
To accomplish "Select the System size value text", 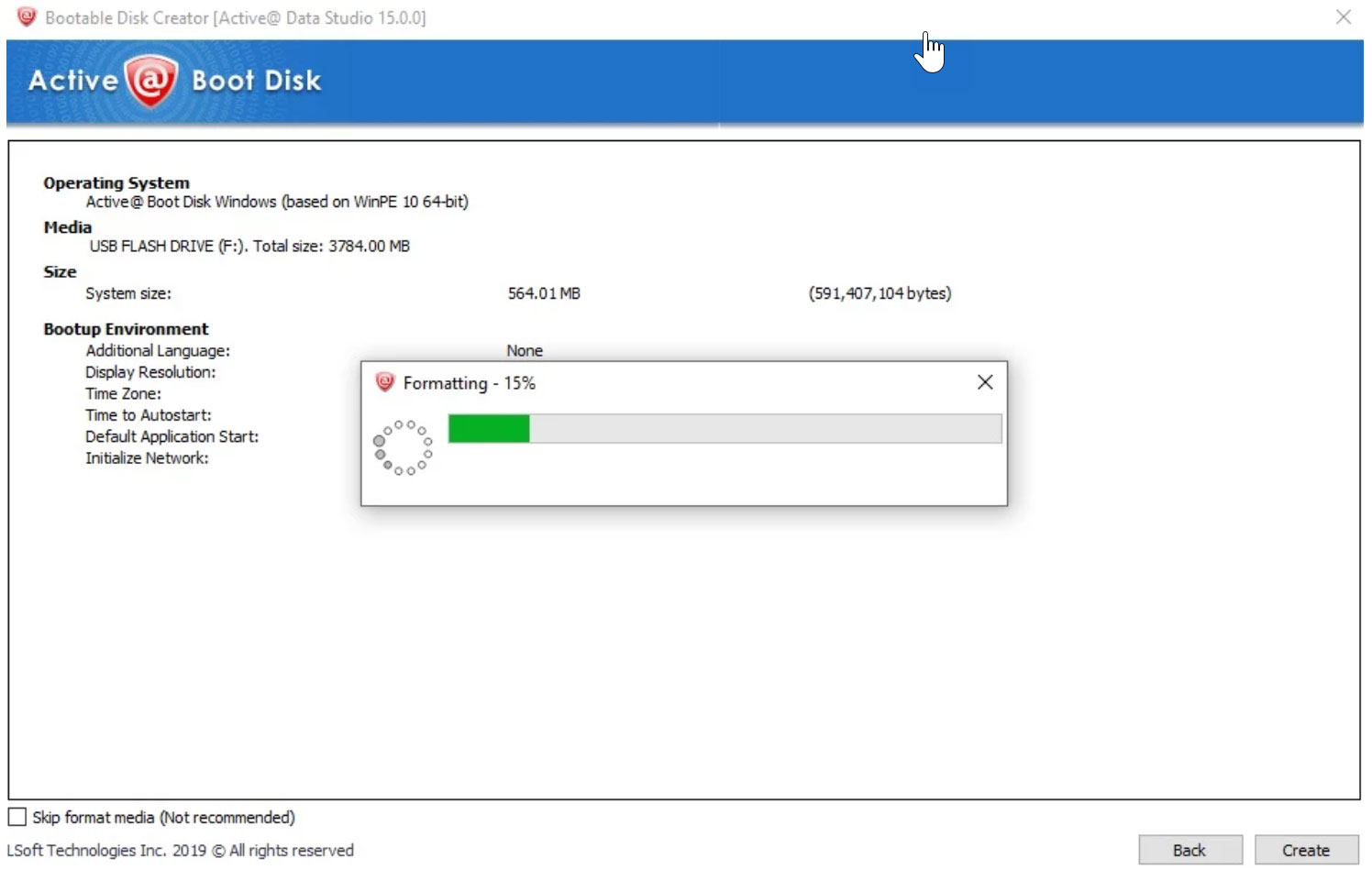I will point(542,293).
